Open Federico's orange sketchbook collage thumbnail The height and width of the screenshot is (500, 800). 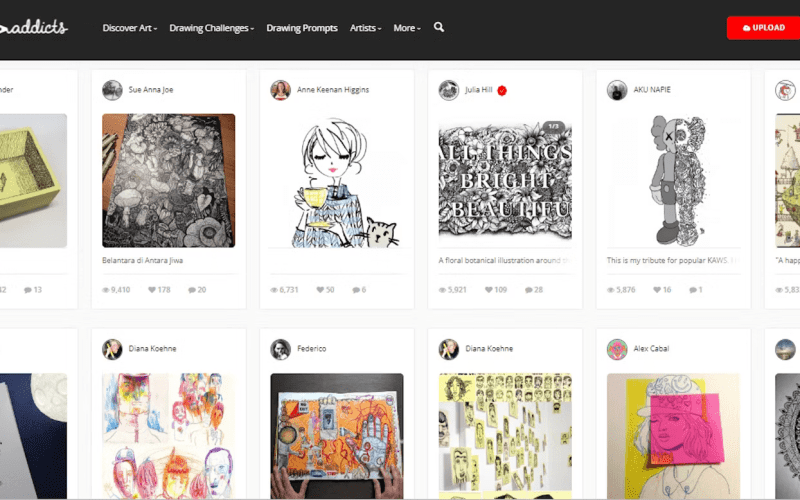coord(337,436)
